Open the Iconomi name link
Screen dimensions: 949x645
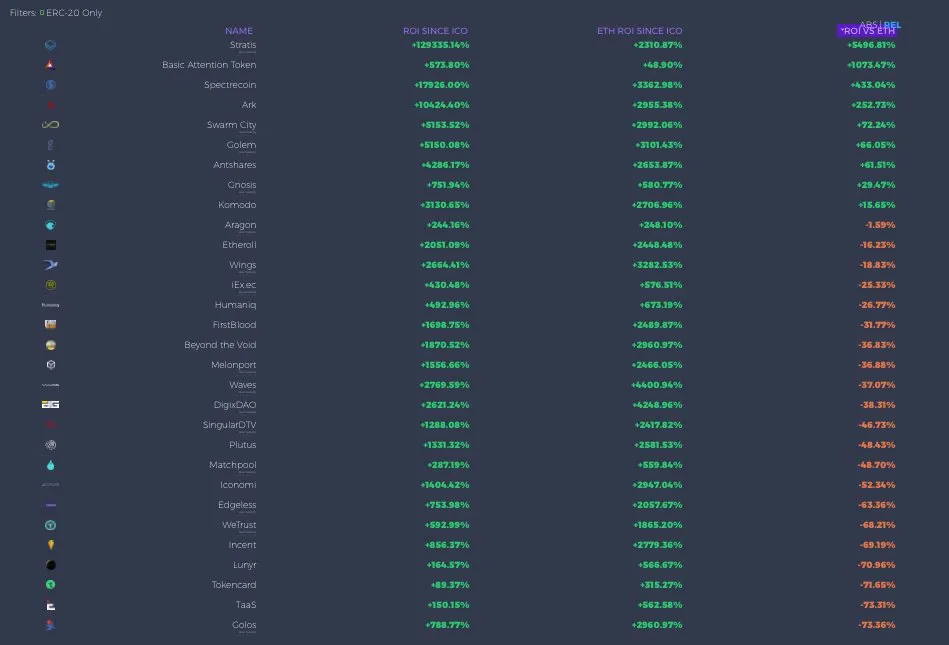238,485
